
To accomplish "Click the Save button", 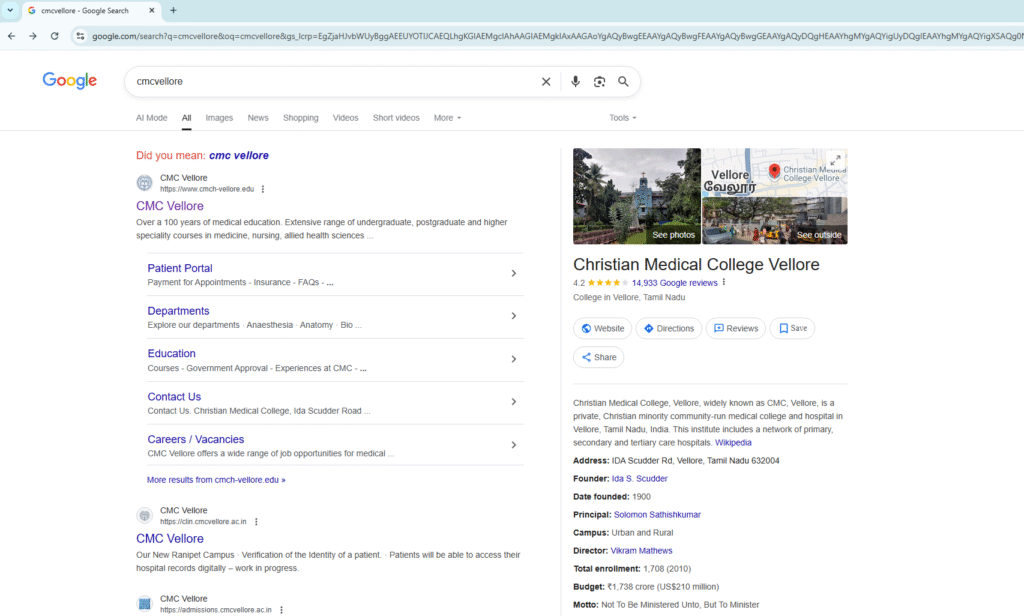I will click(793, 329).
